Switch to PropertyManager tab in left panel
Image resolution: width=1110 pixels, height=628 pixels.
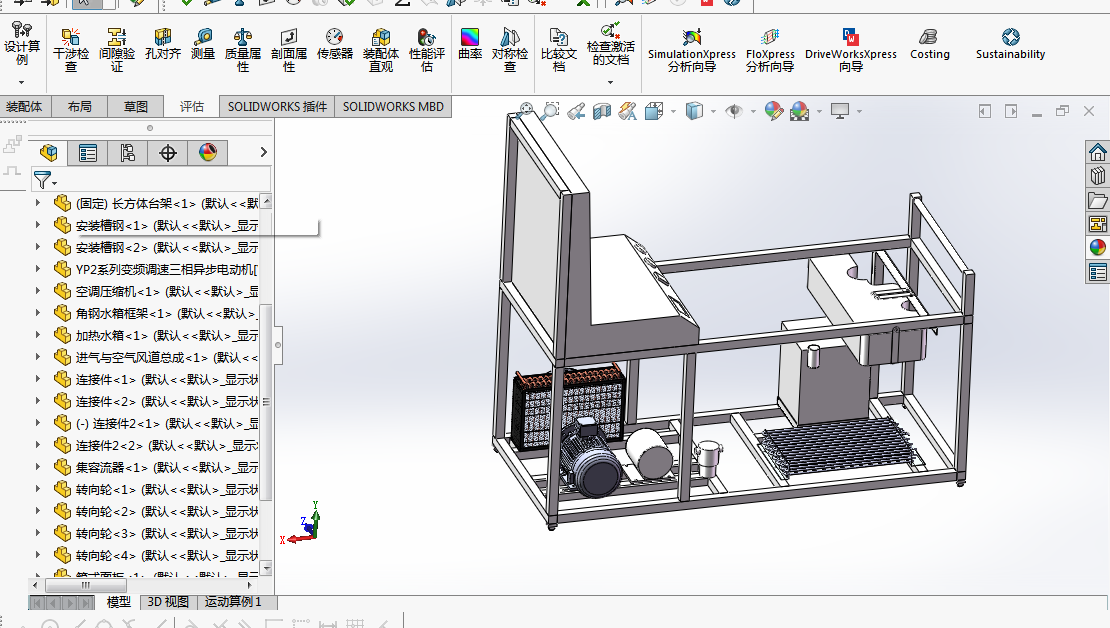88,153
